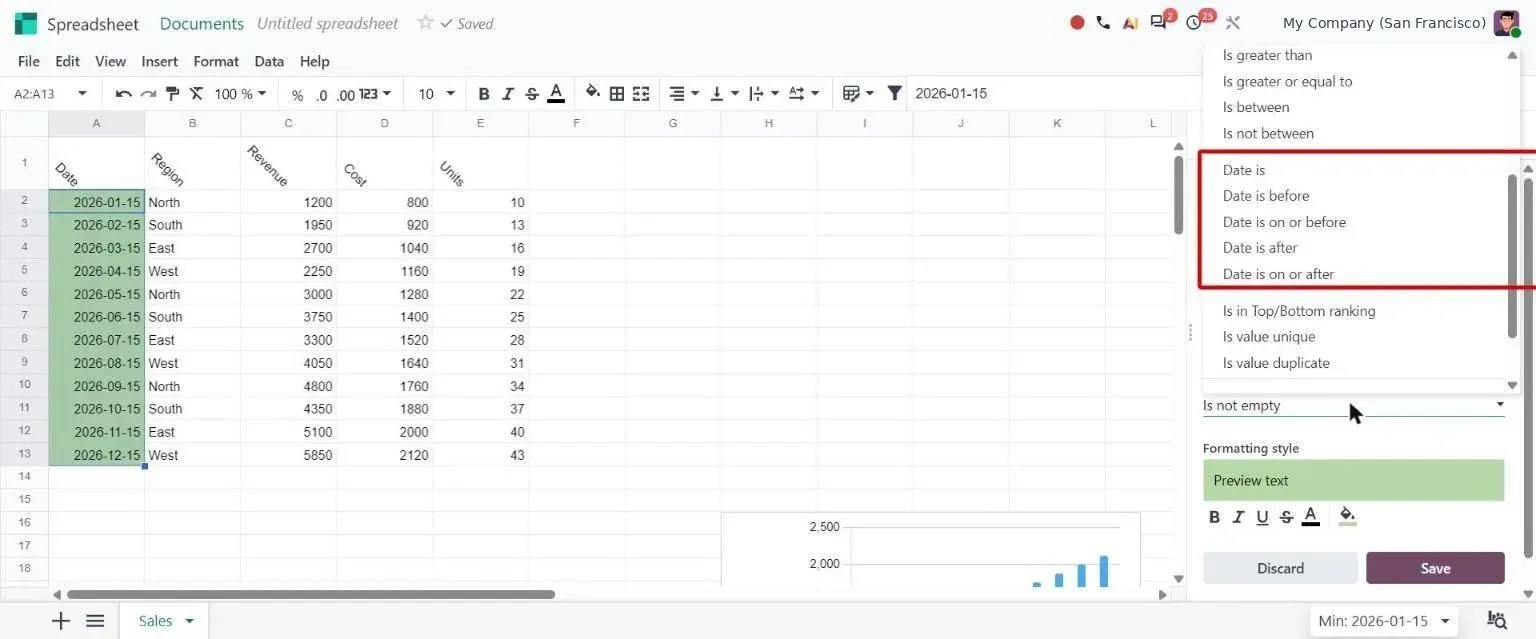Increase decimal places with .00 icon
1536x639 pixels.
pyautogui.click(x=345, y=95)
